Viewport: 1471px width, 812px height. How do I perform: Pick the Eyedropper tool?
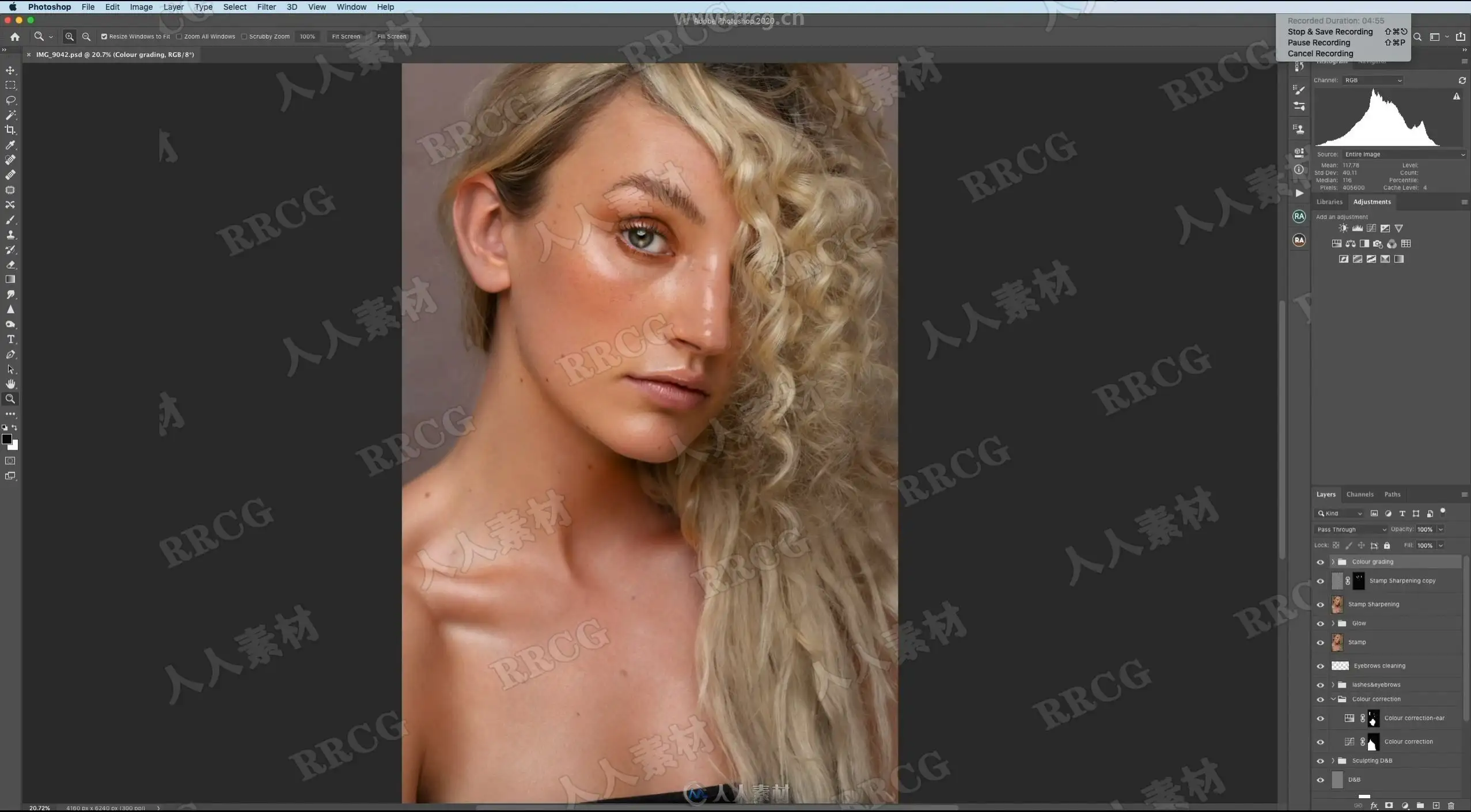pos(10,145)
